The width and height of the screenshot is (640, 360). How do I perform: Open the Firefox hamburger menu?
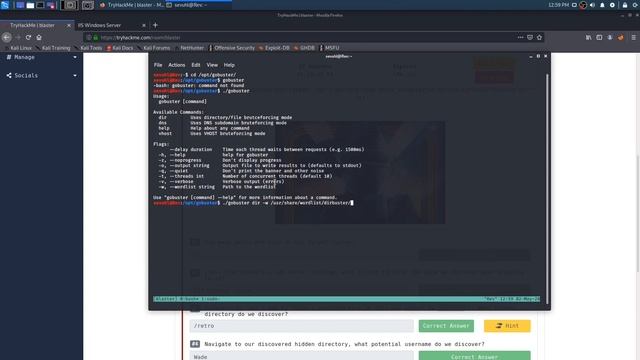pos(633,38)
